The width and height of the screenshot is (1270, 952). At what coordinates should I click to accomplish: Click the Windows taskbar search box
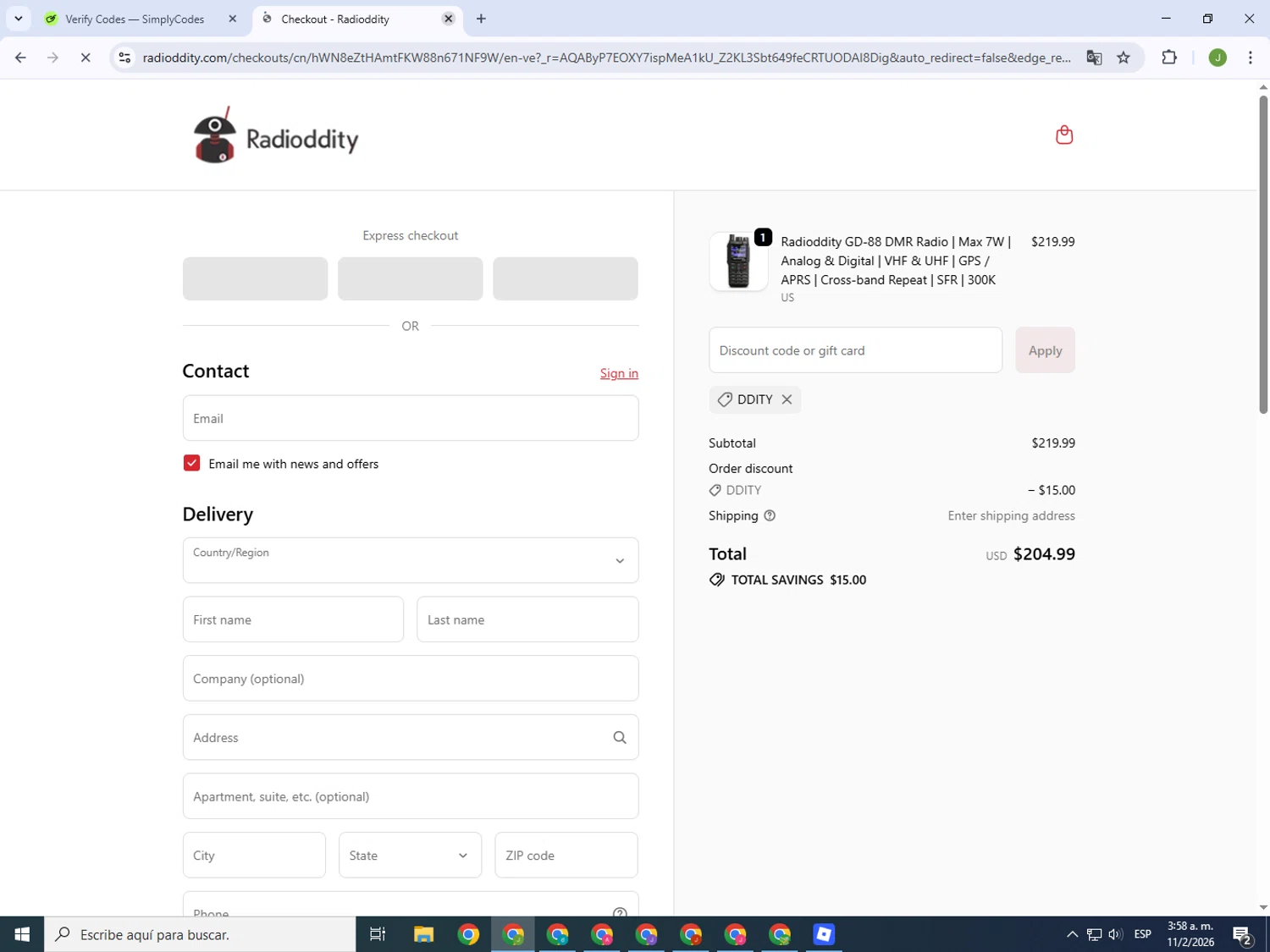(200, 934)
